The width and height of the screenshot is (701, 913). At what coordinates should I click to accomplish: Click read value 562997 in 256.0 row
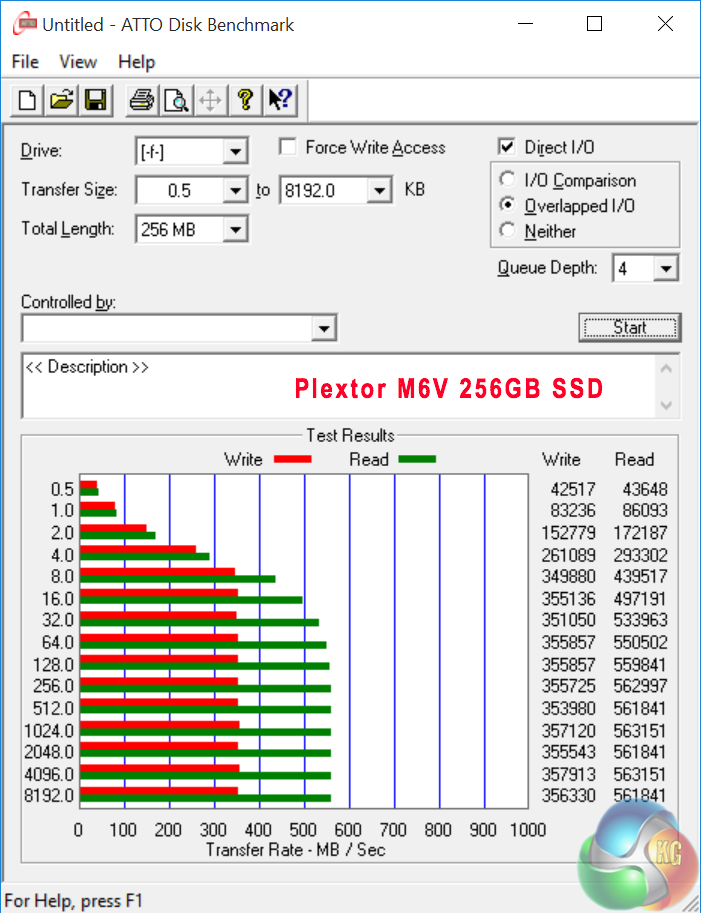pyautogui.click(x=640, y=686)
